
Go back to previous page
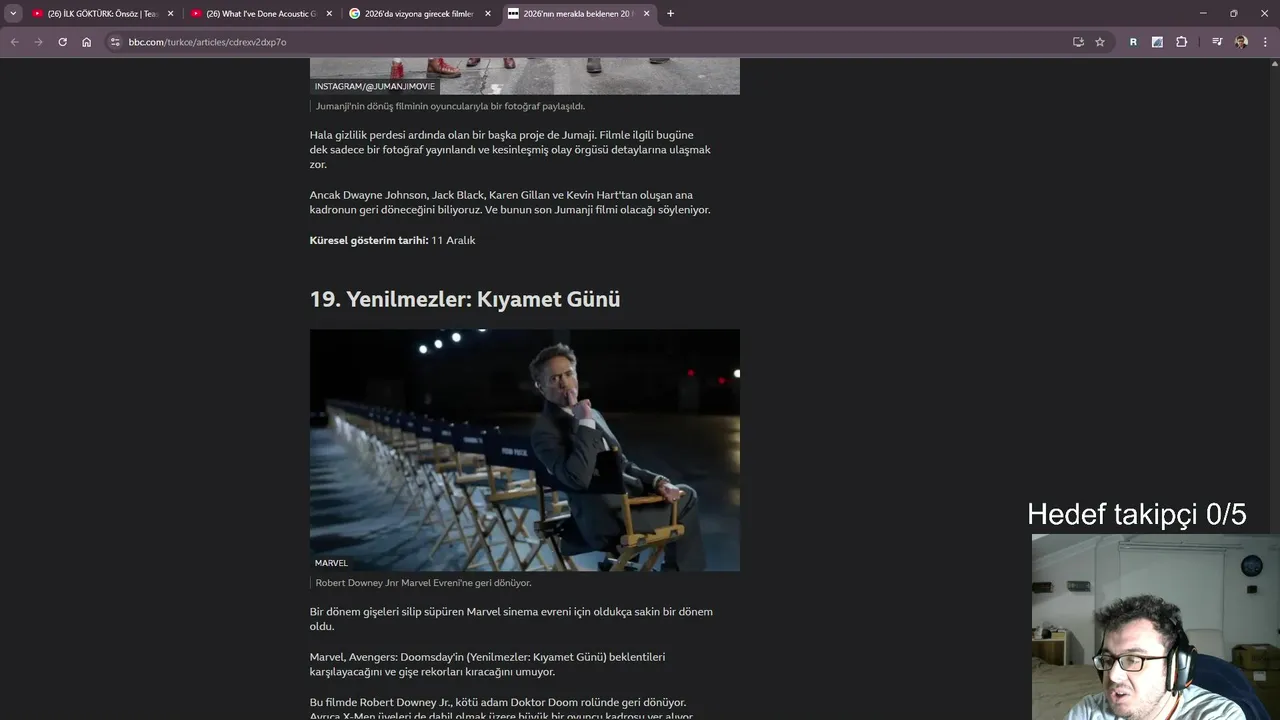pyautogui.click(x=14, y=42)
